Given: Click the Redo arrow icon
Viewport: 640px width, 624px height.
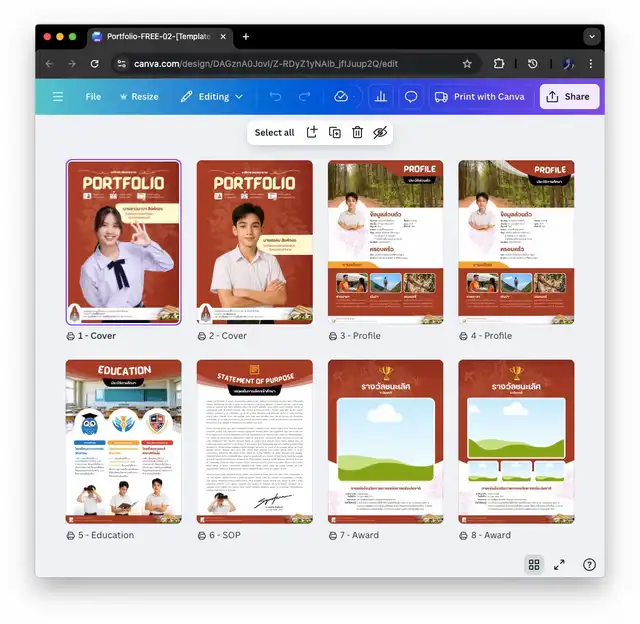Looking at the screenshot, I should [x=305, y=97].
